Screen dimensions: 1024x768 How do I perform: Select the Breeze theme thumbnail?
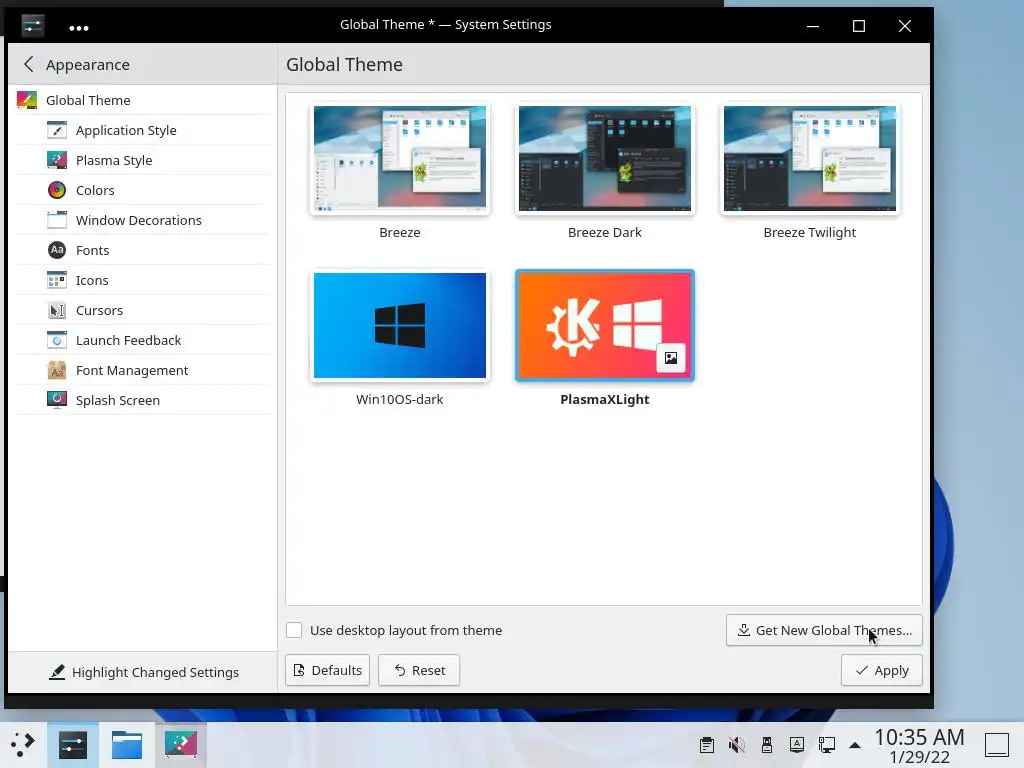(400, 159)
